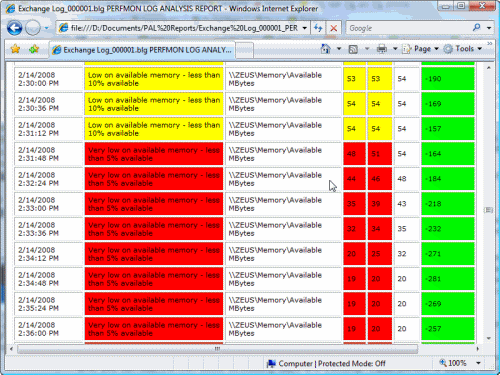Click vertical scrollbar down arrow
The height and width of the screenshot is (375, 500).
489,338
